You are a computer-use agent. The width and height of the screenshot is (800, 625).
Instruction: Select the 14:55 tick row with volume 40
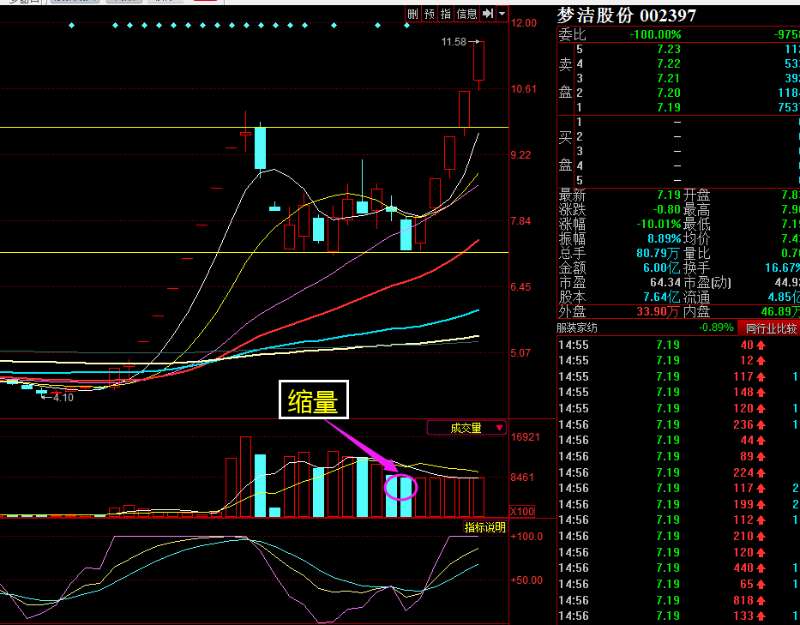pyautogui.click(x=679, y=345)
